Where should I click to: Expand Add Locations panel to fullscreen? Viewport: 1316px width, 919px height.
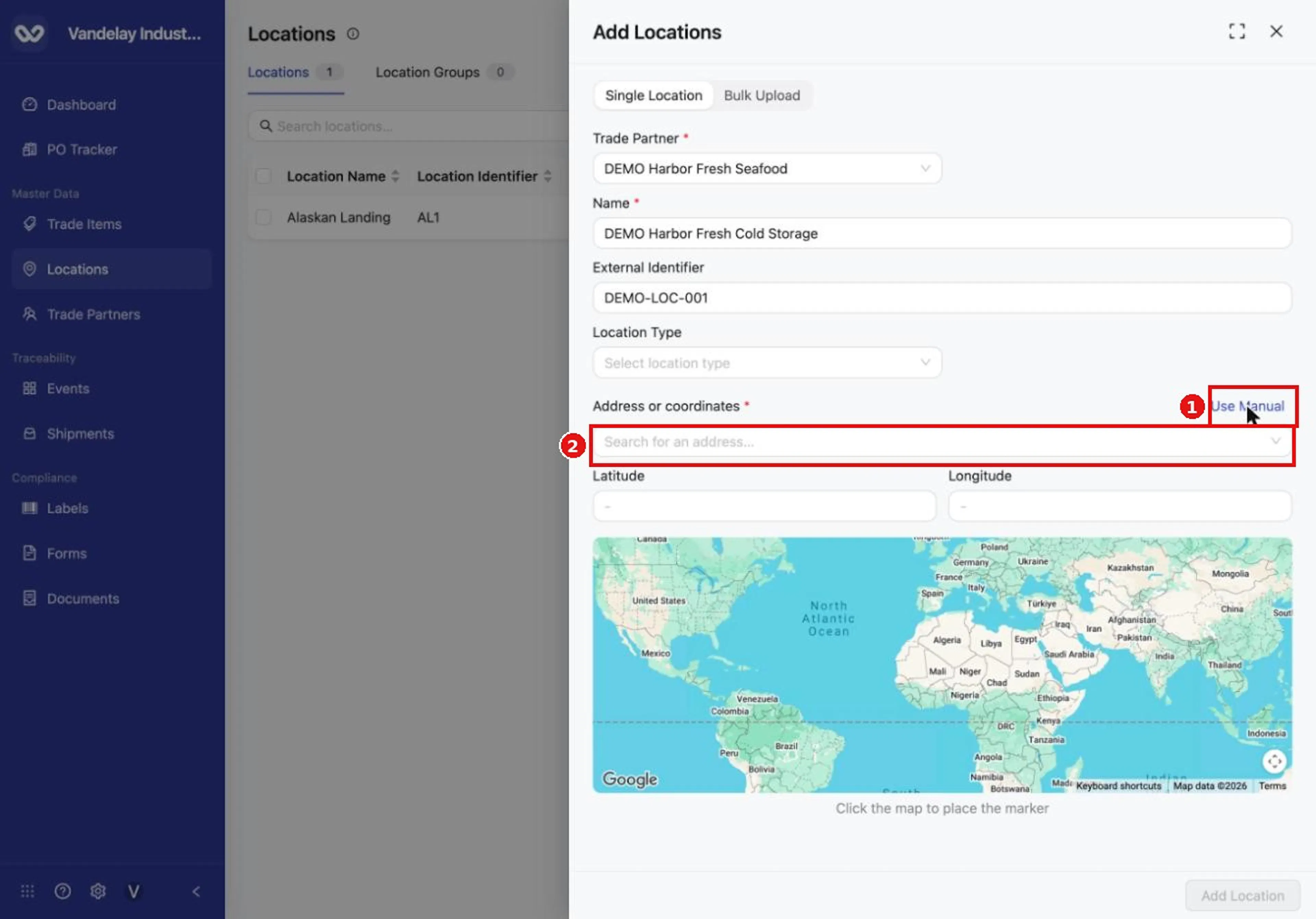(x=1237, y=32)
